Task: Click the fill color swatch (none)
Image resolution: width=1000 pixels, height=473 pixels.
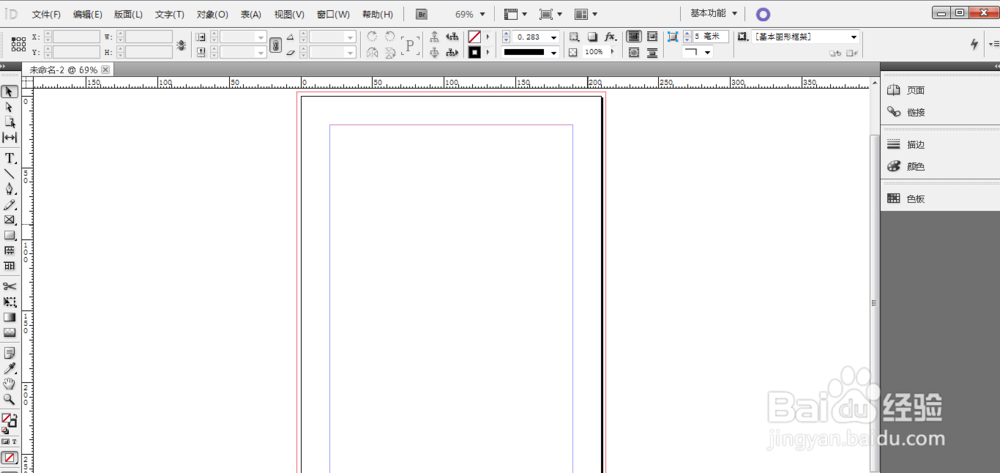Action: coord(474,37)
